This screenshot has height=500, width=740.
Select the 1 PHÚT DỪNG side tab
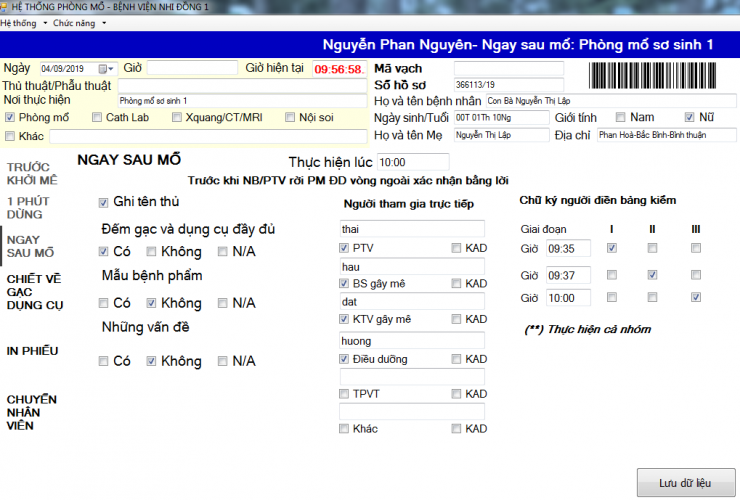click(x=28, y=208)
